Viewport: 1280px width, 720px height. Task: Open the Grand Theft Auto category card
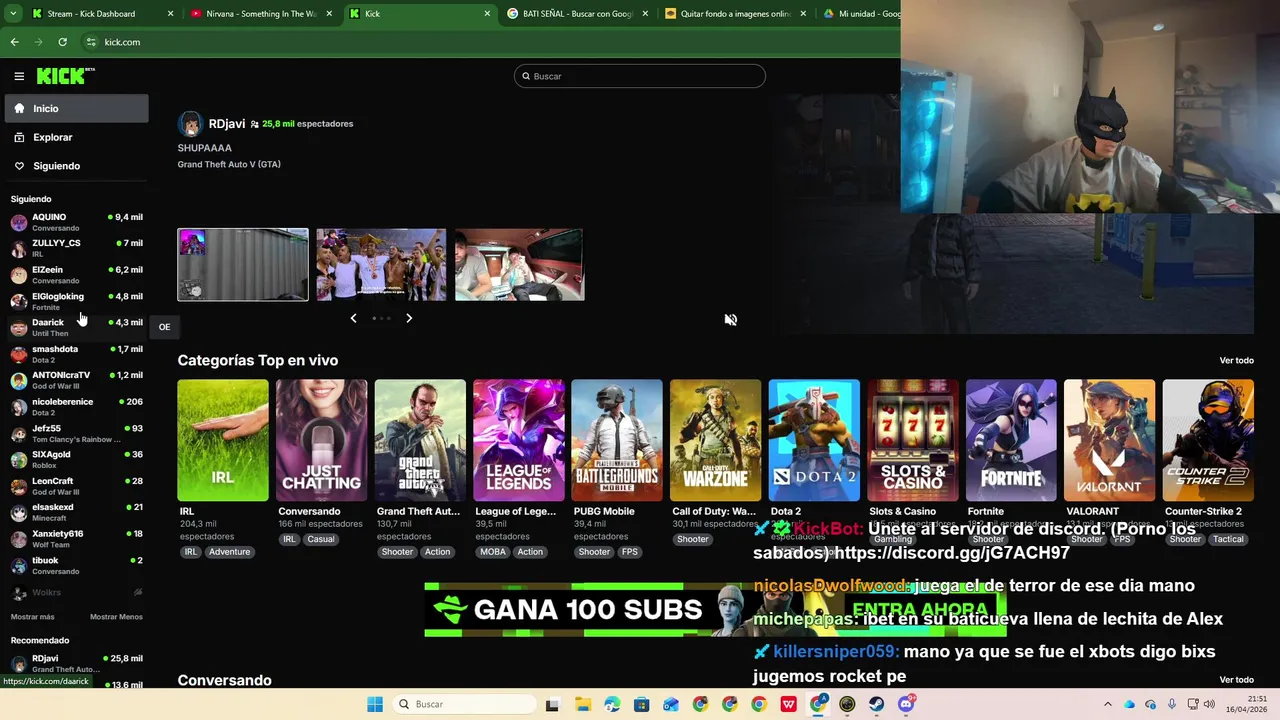[x=420, y=440]
